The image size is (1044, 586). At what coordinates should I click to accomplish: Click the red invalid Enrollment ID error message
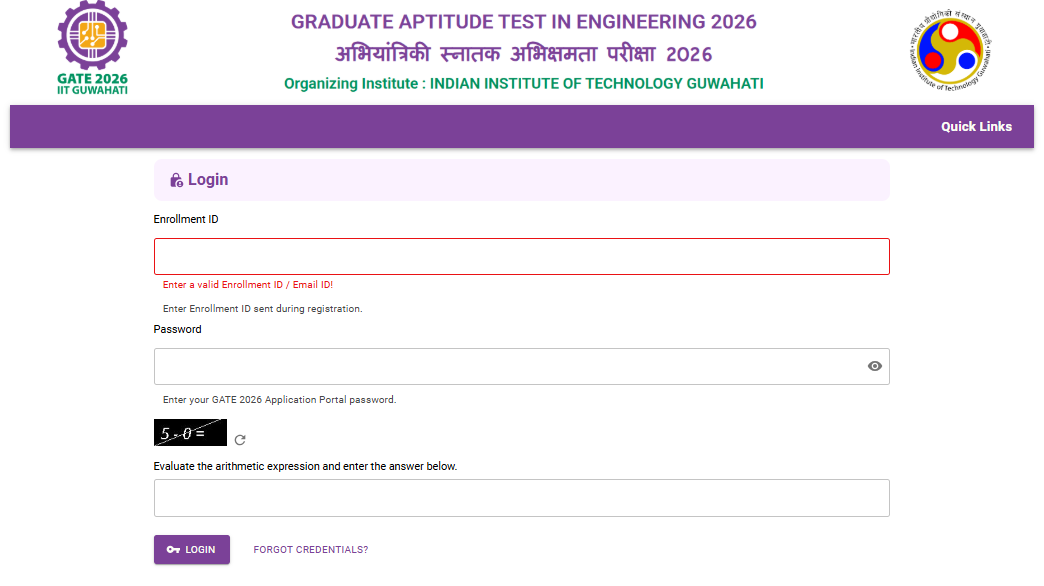(248, 285)
